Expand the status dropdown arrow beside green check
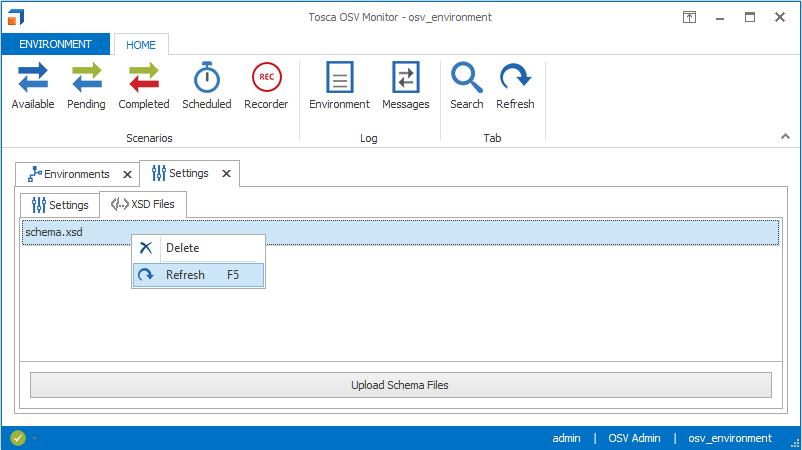The image size is (802, 450). [x=33, y=438]
